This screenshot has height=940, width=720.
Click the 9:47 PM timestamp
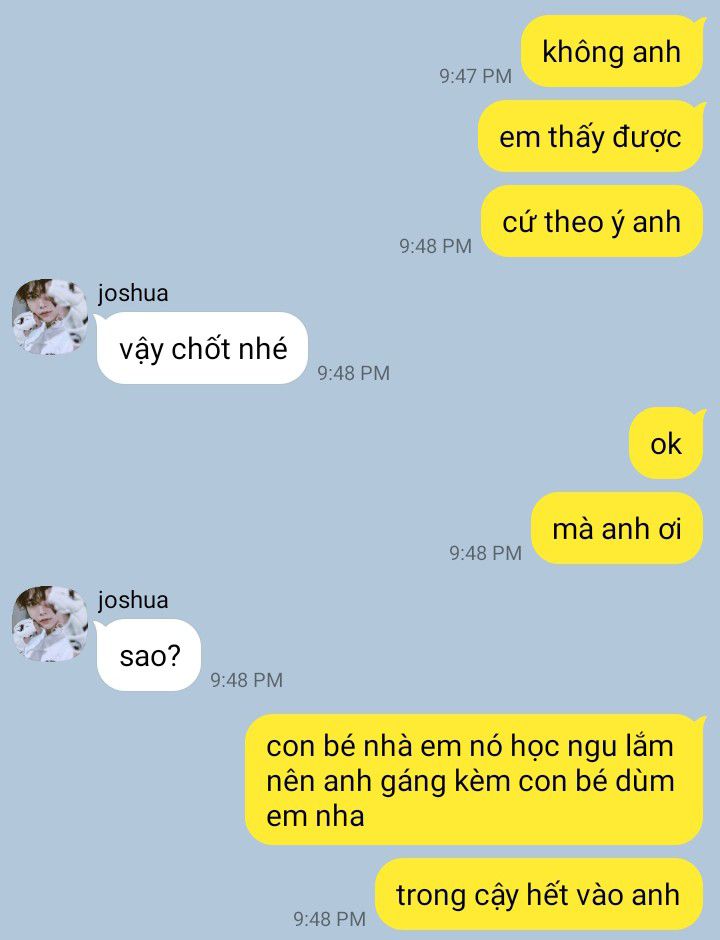(x=475, y=76)
